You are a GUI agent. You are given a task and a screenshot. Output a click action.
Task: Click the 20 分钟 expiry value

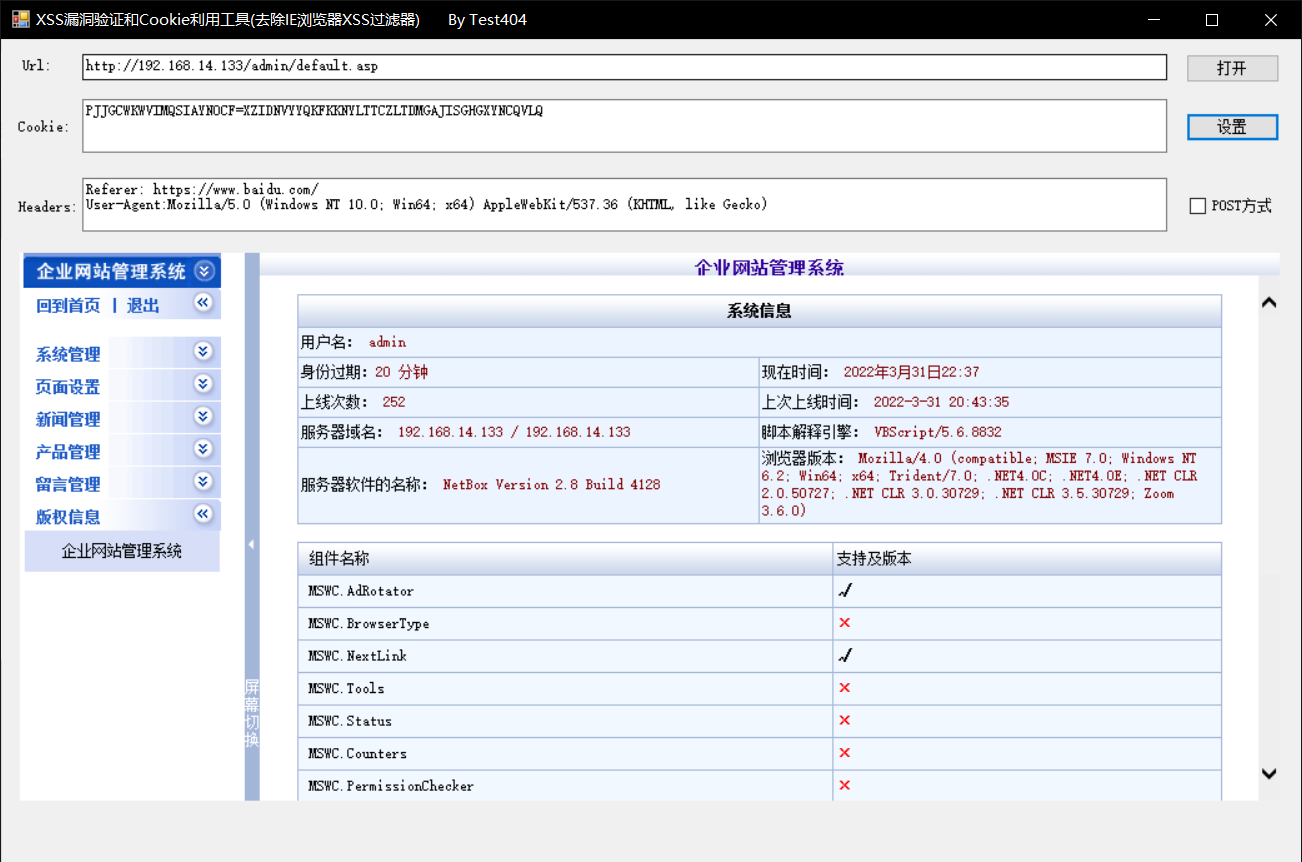click(402, 372)
